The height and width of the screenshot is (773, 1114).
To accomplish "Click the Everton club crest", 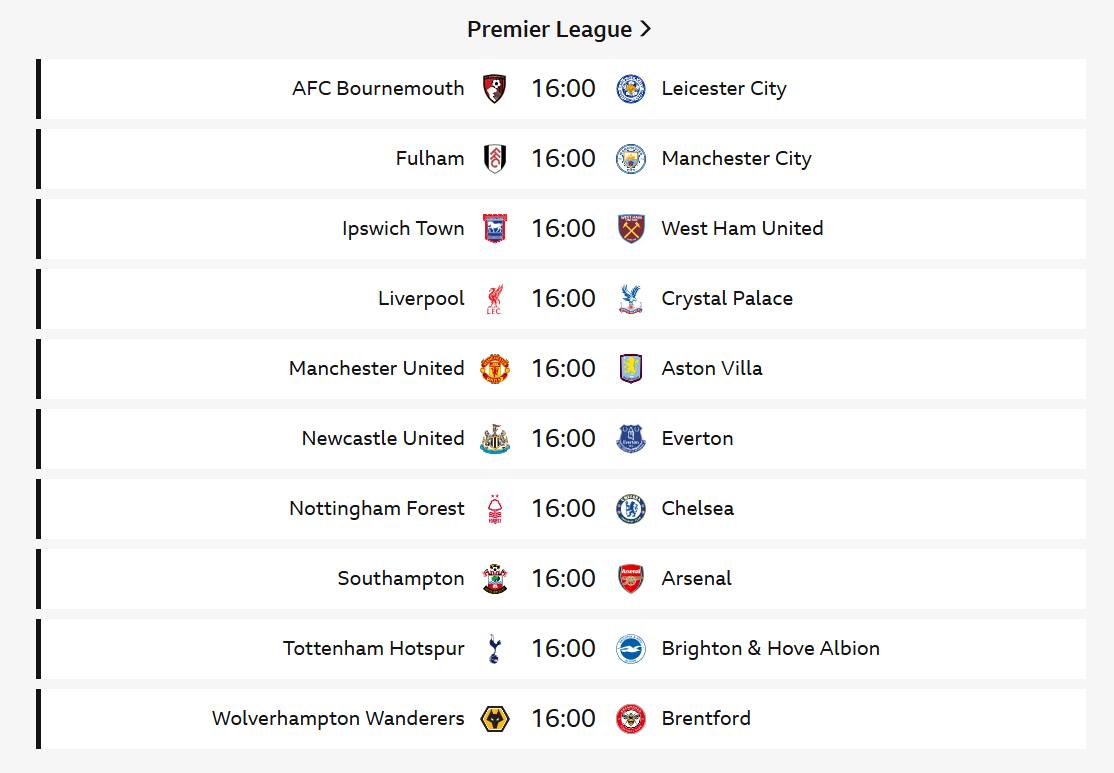I will pos(631,438).
